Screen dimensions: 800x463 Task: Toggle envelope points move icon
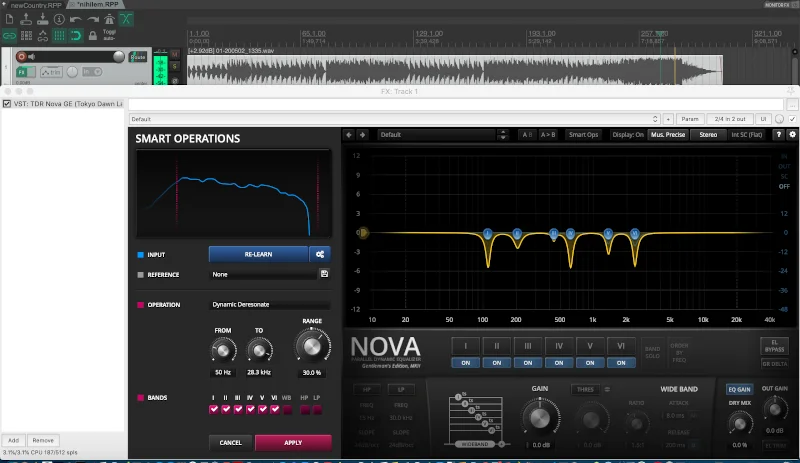point(42,36)
